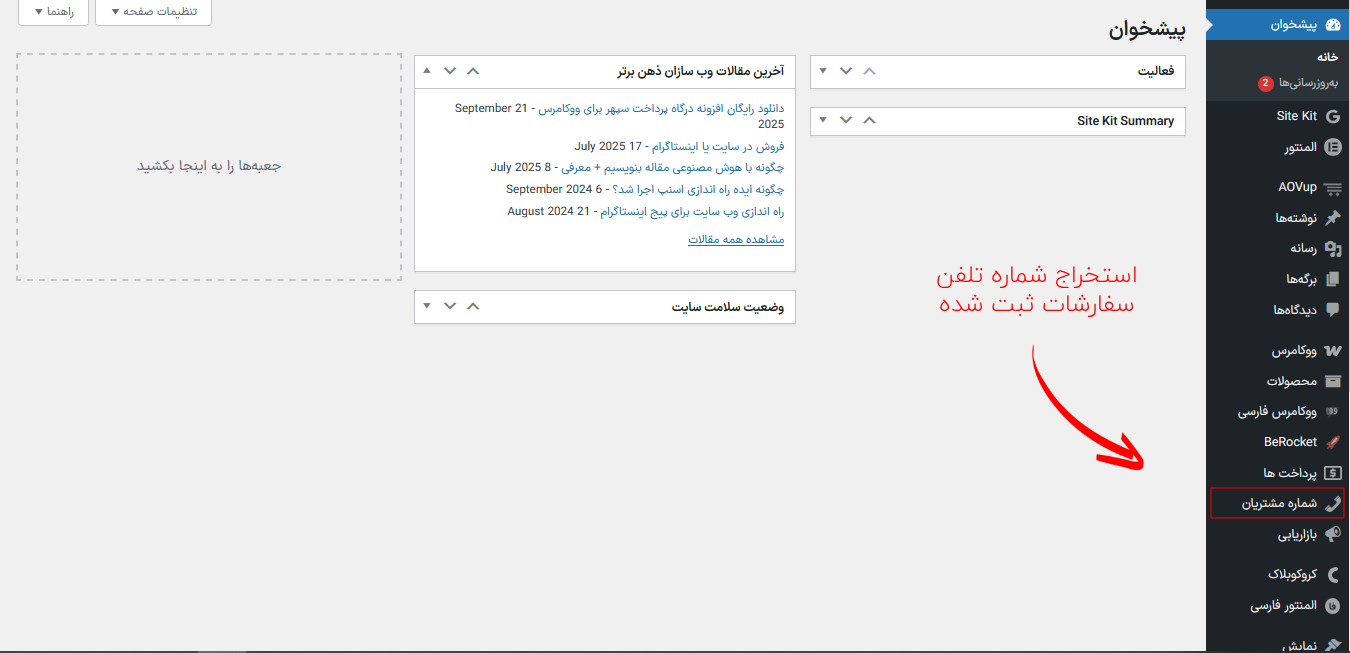Click the AOVup cart icon
The image size is (1350, 653).
1332,187
